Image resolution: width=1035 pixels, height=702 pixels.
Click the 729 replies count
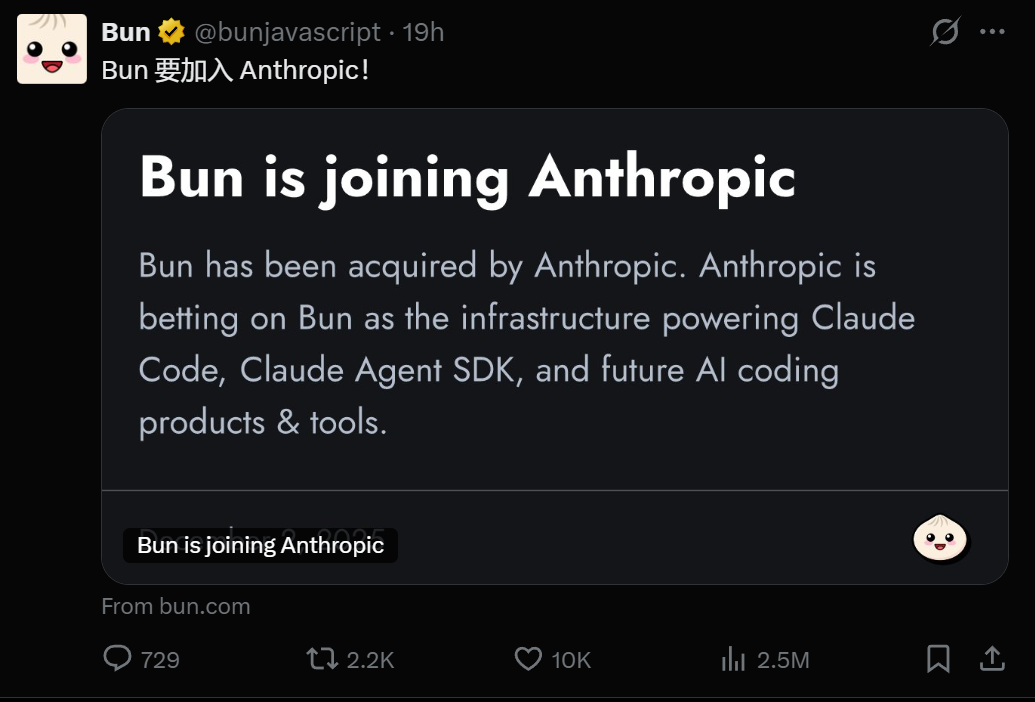[x=160, y=660]
